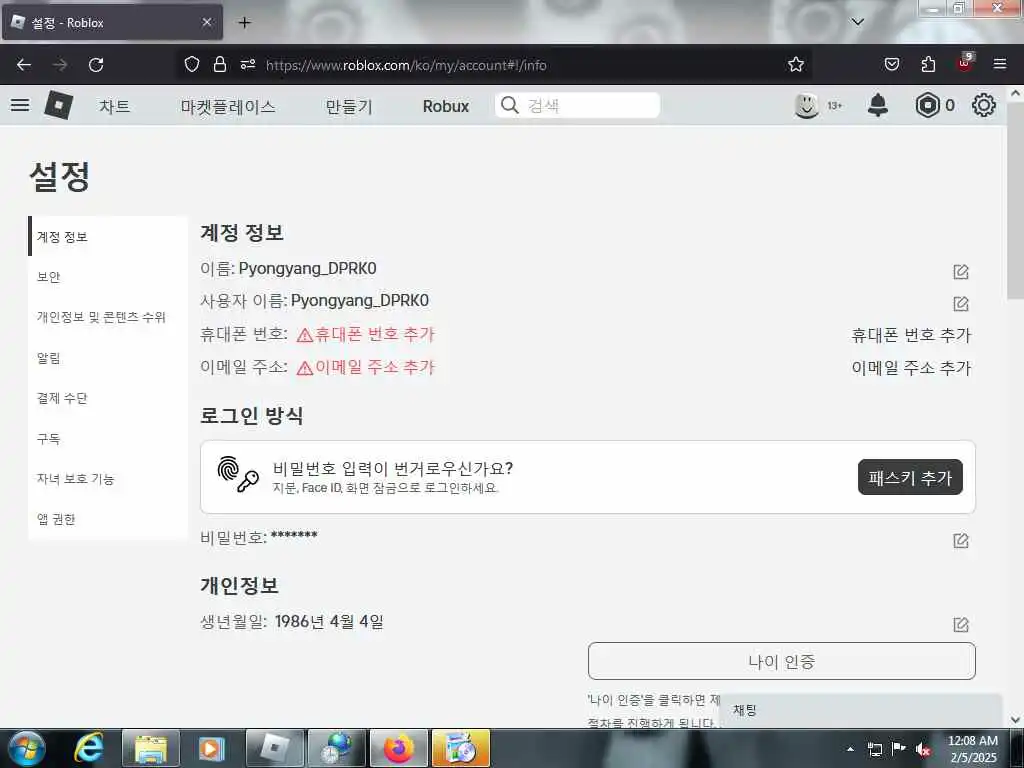Screen dimensions: 1024x768
Task: Open the Firefox hamburger application menu
Action: coord(1000,64)
